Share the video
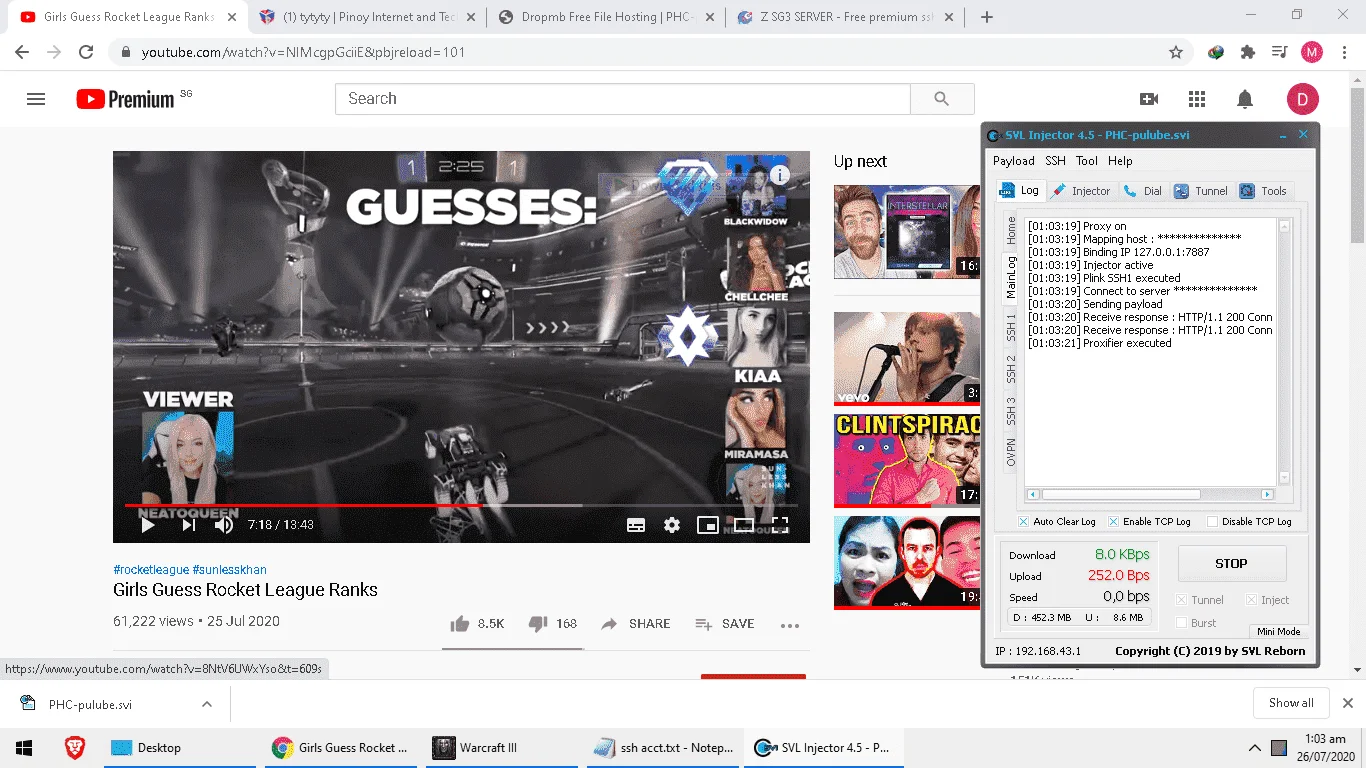Image resolution: width=1366 pixels, height=768 pixels. (635, 624)
